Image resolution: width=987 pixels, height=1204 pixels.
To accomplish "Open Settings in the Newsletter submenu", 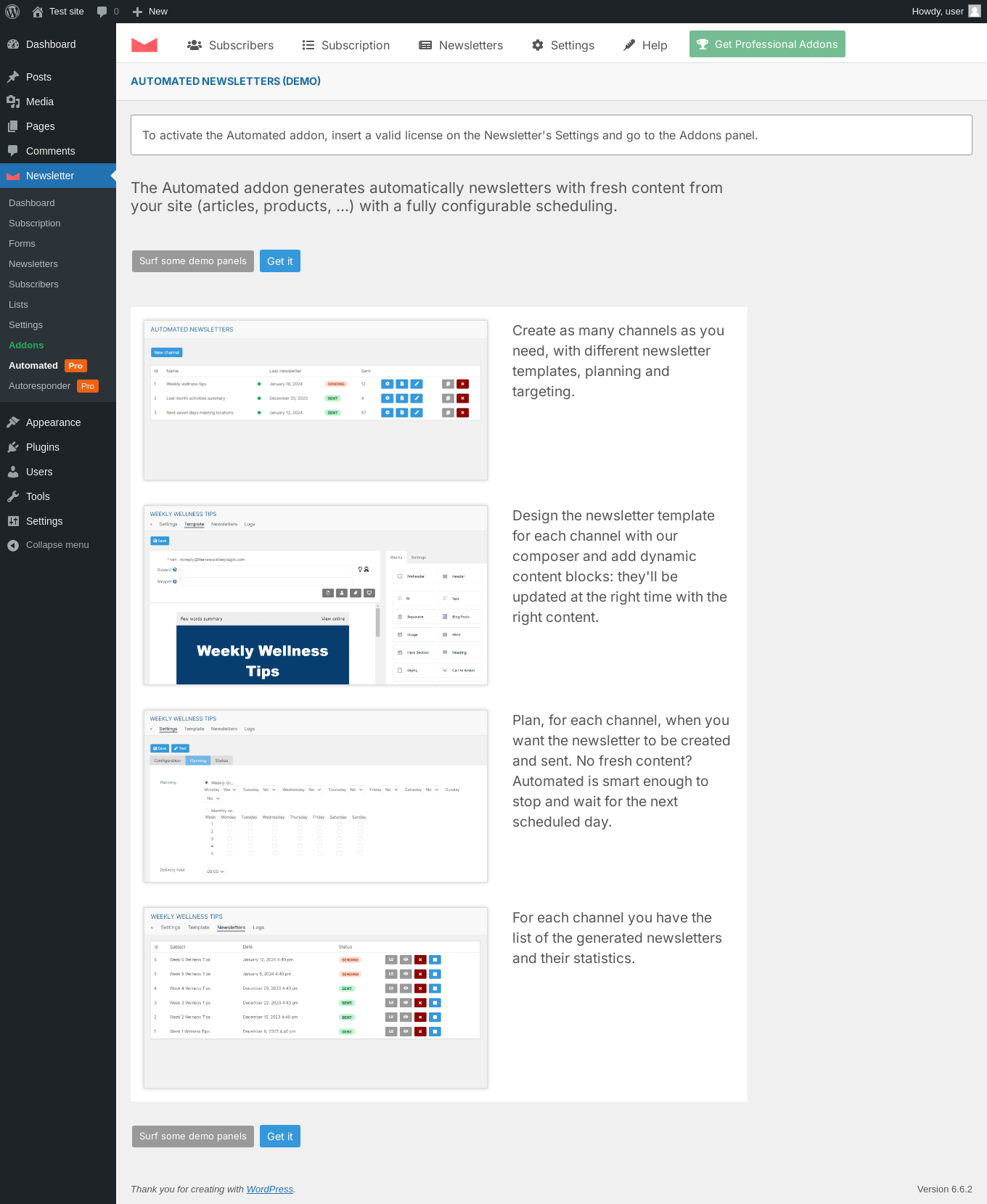I will tap(25, 325).
